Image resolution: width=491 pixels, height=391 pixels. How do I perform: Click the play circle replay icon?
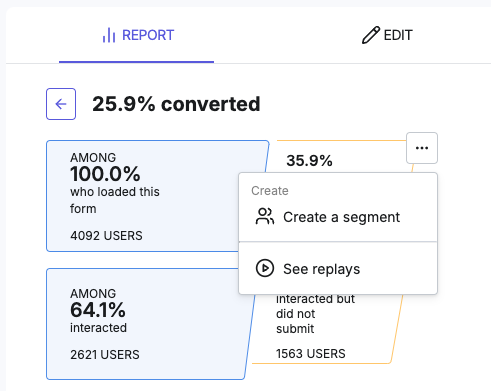click(x=265, y=268)
